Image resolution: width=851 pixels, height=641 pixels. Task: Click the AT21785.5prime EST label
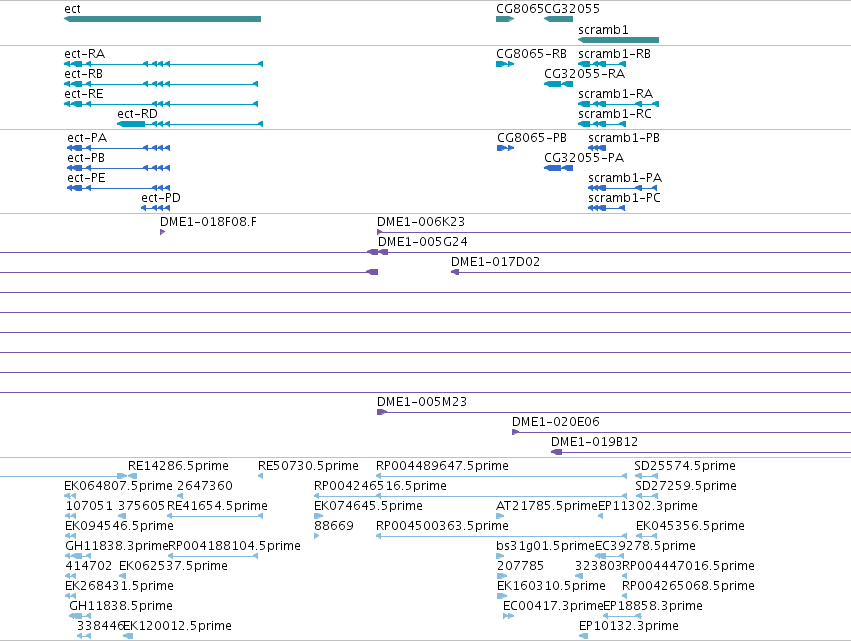tap(547, 506)
